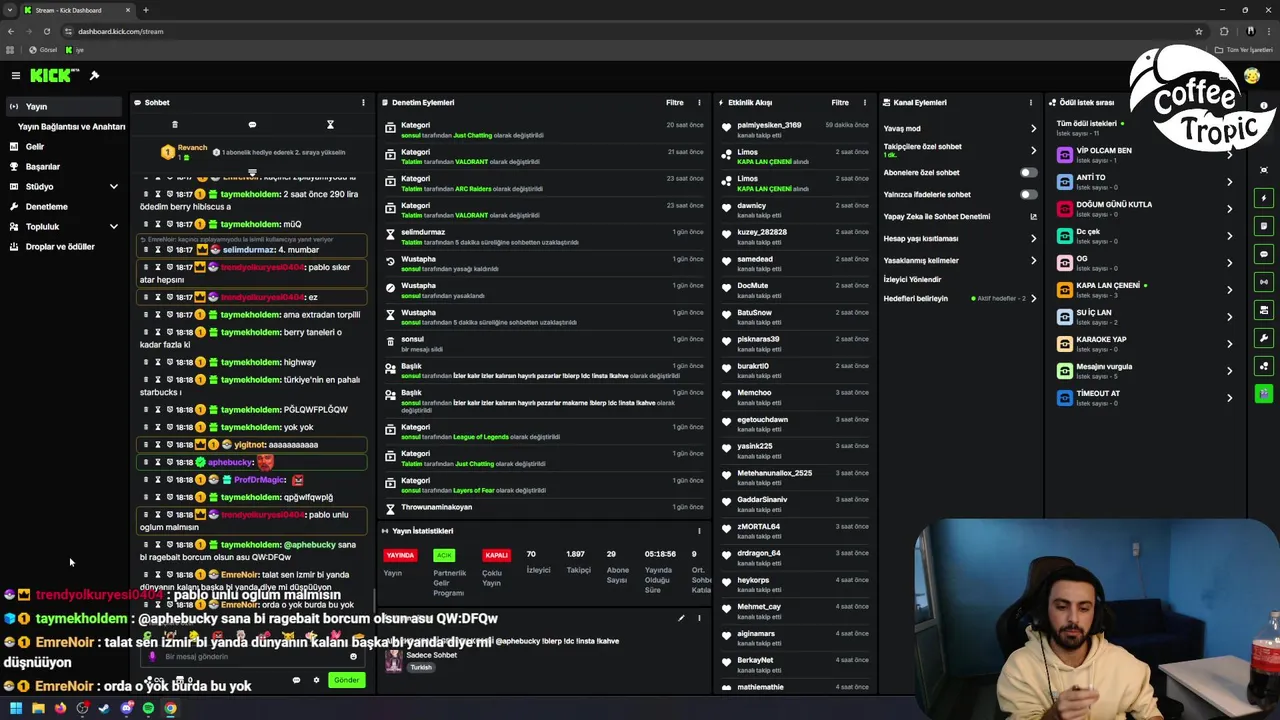The image size is (1280, 720).
Task: Click the SU İÇ LAN reward entry
Action: [x=1144, y=317]
